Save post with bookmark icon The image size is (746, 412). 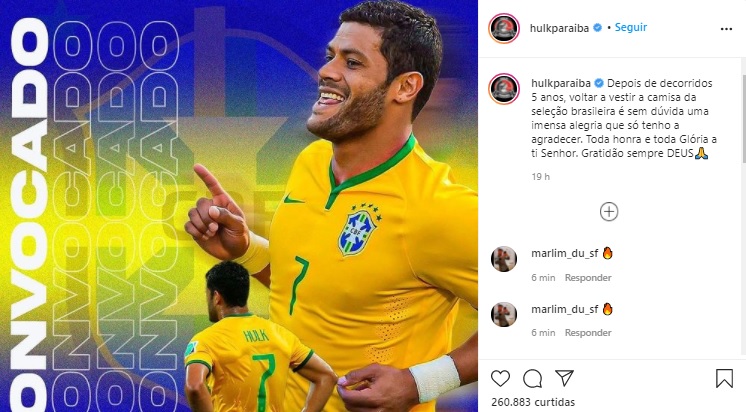[x=724, y=379]
